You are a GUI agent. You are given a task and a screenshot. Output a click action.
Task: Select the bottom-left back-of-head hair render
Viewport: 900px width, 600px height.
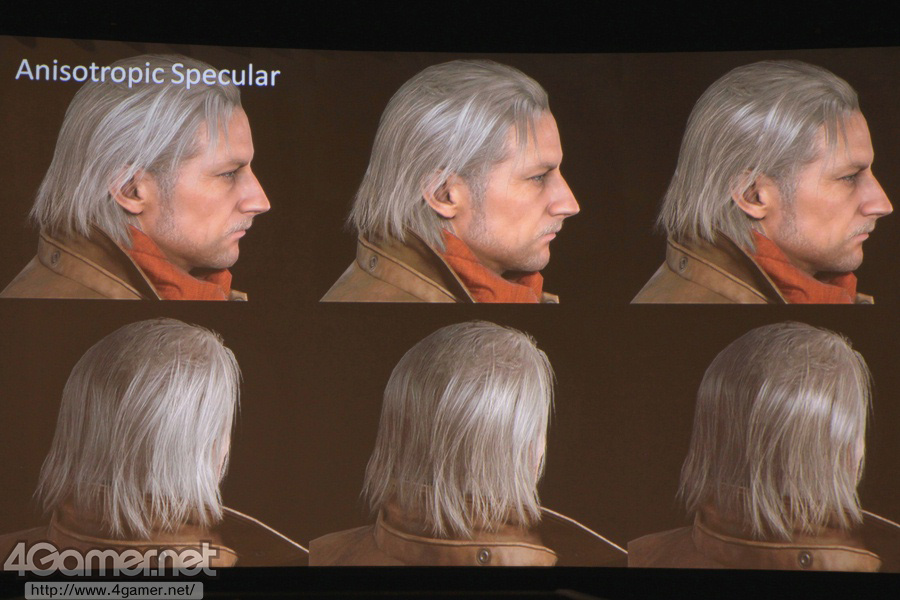(x=154, y=442)
